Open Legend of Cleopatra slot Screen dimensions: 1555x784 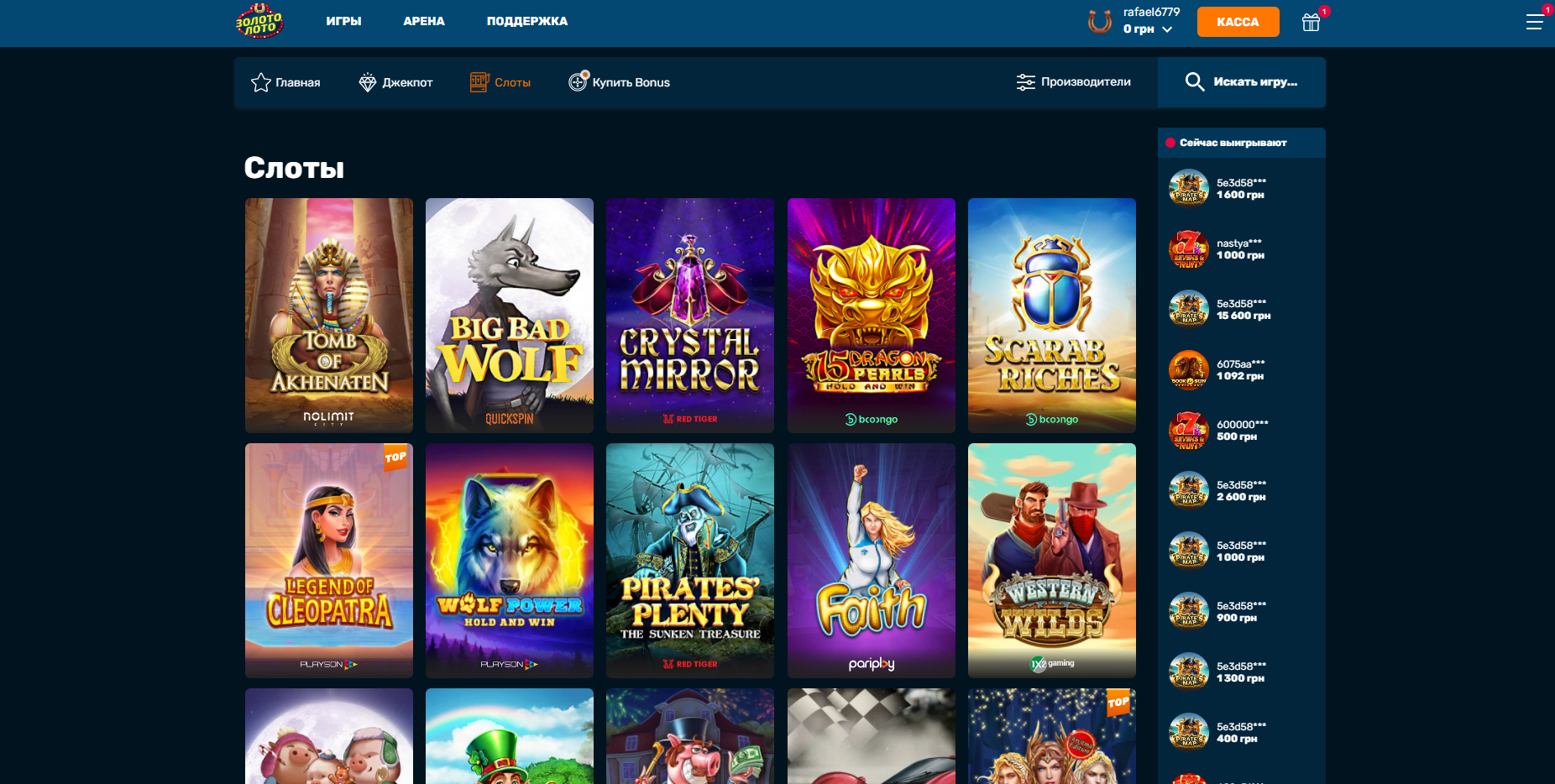click(329, 561)
